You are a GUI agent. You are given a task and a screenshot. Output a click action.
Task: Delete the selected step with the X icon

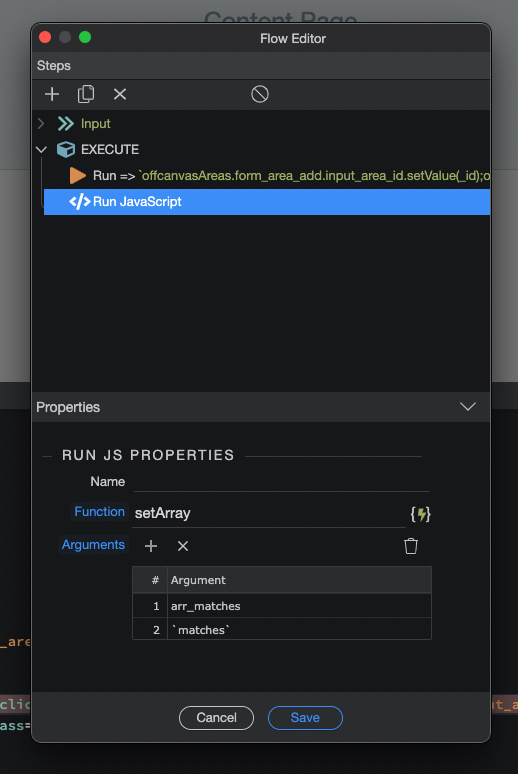120,94
